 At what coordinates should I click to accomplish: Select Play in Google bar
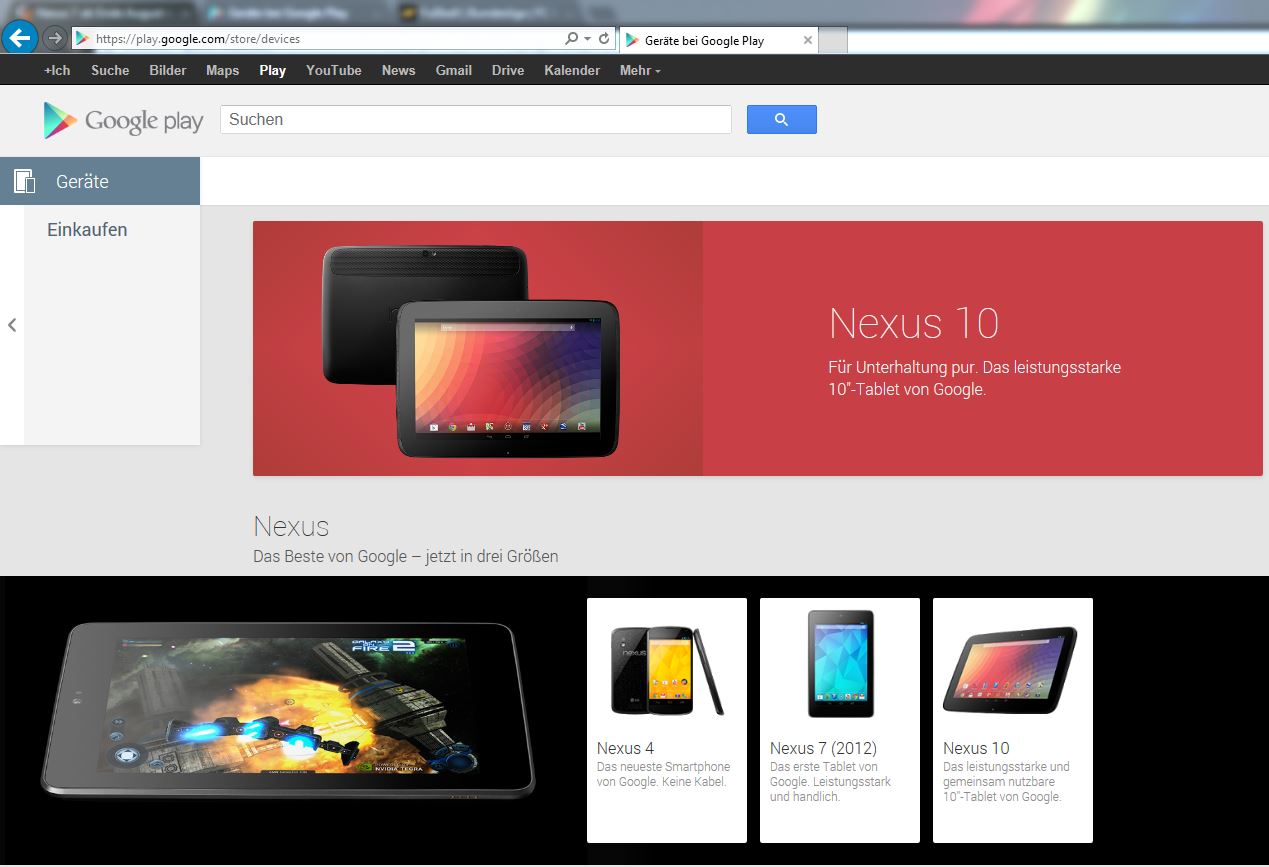[x=272, y=70]
